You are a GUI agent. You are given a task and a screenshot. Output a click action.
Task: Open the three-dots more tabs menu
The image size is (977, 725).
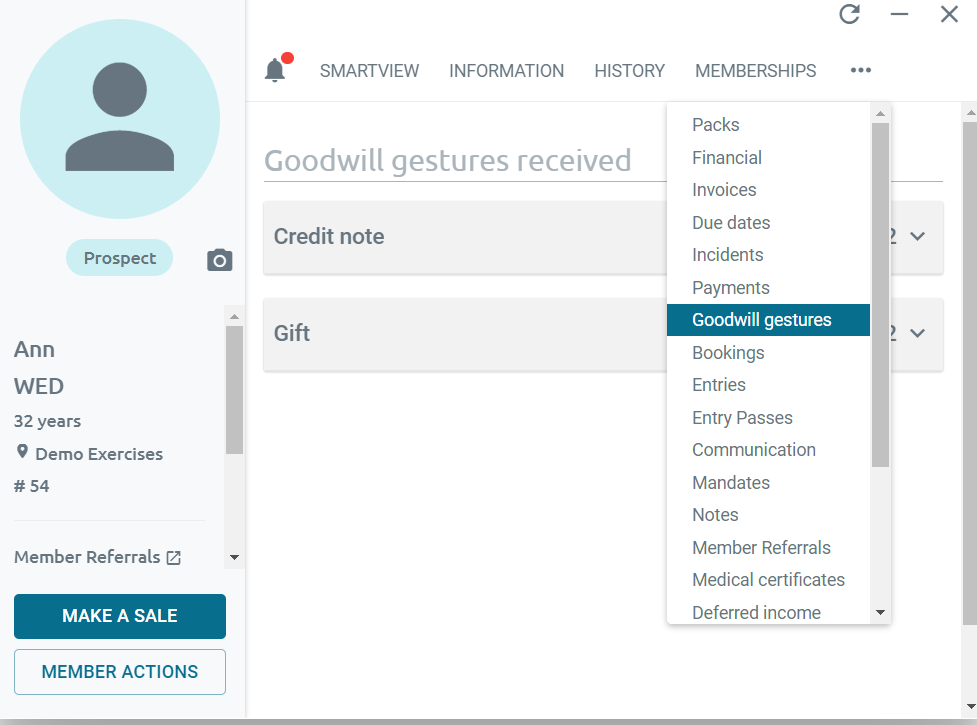(x=860, y=70)
